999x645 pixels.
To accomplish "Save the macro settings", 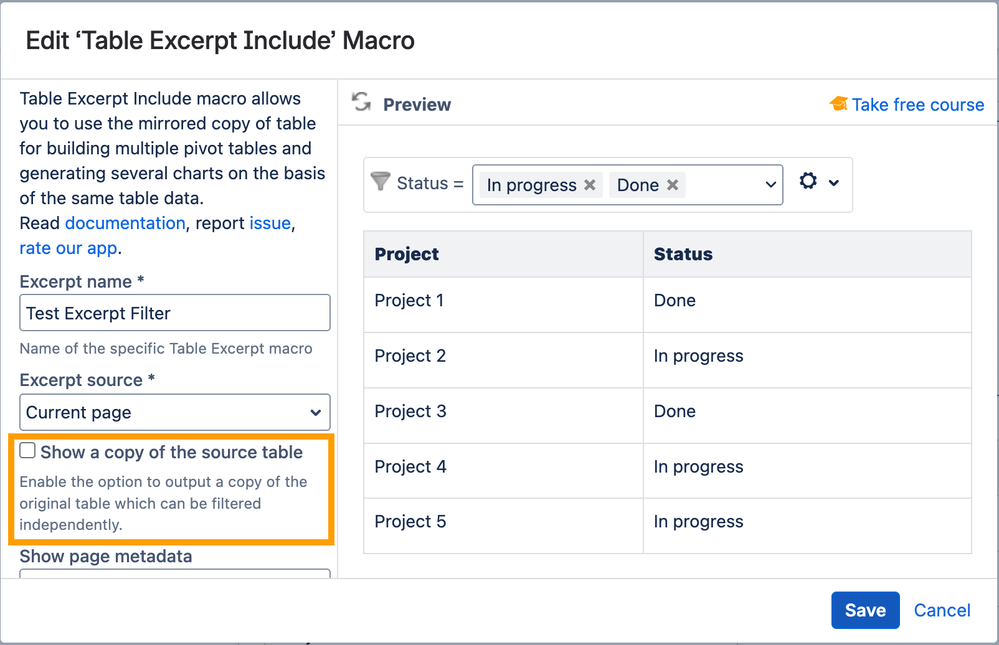I will pos(865,610).
